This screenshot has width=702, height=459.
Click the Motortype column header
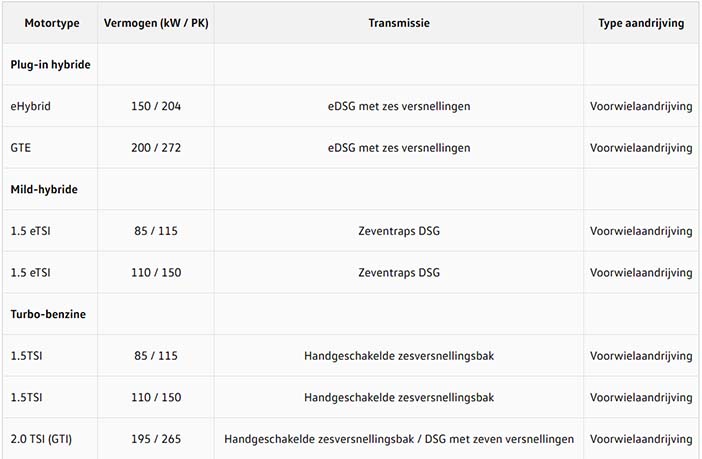point(52,23)
